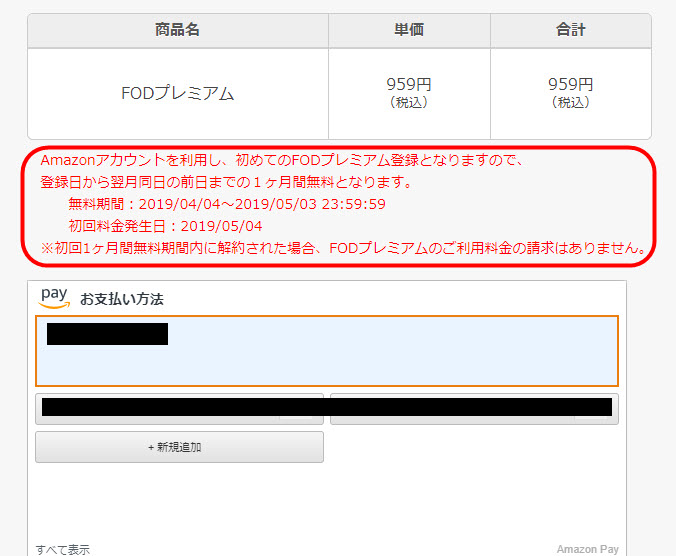This screenshot has width=676, height=556.
Task: Click the blacked-out card name in selected box
Action: [x=107, y=334]
